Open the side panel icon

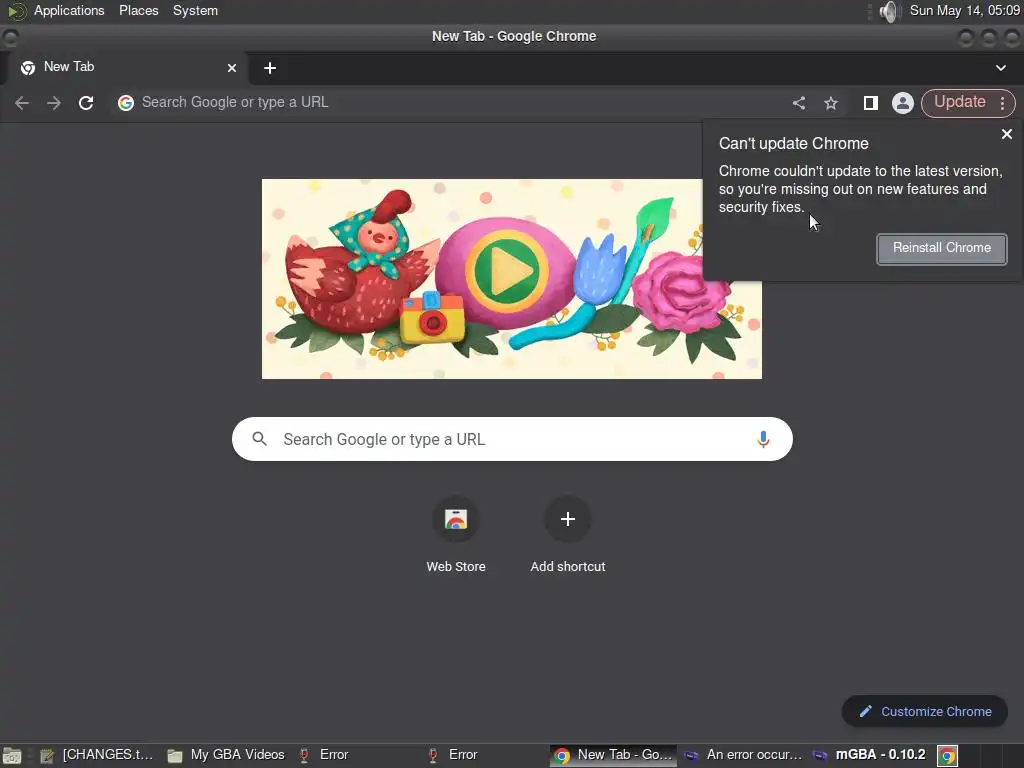pos(871,103)
